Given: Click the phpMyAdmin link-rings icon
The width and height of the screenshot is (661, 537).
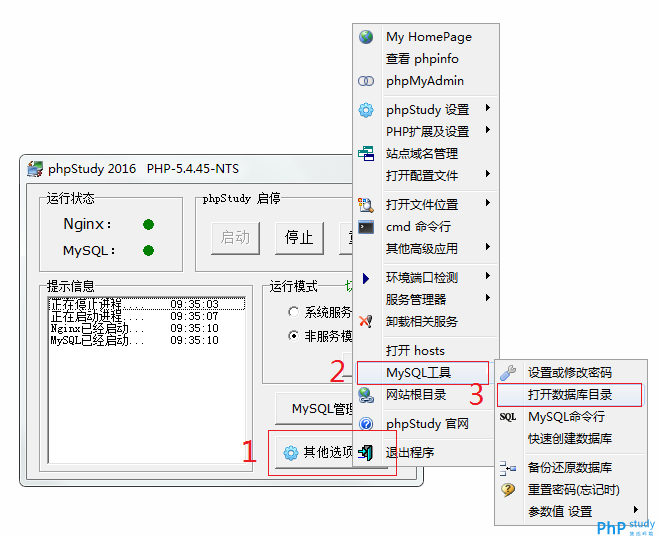Looking at the screenshot, I should (366, 81).
